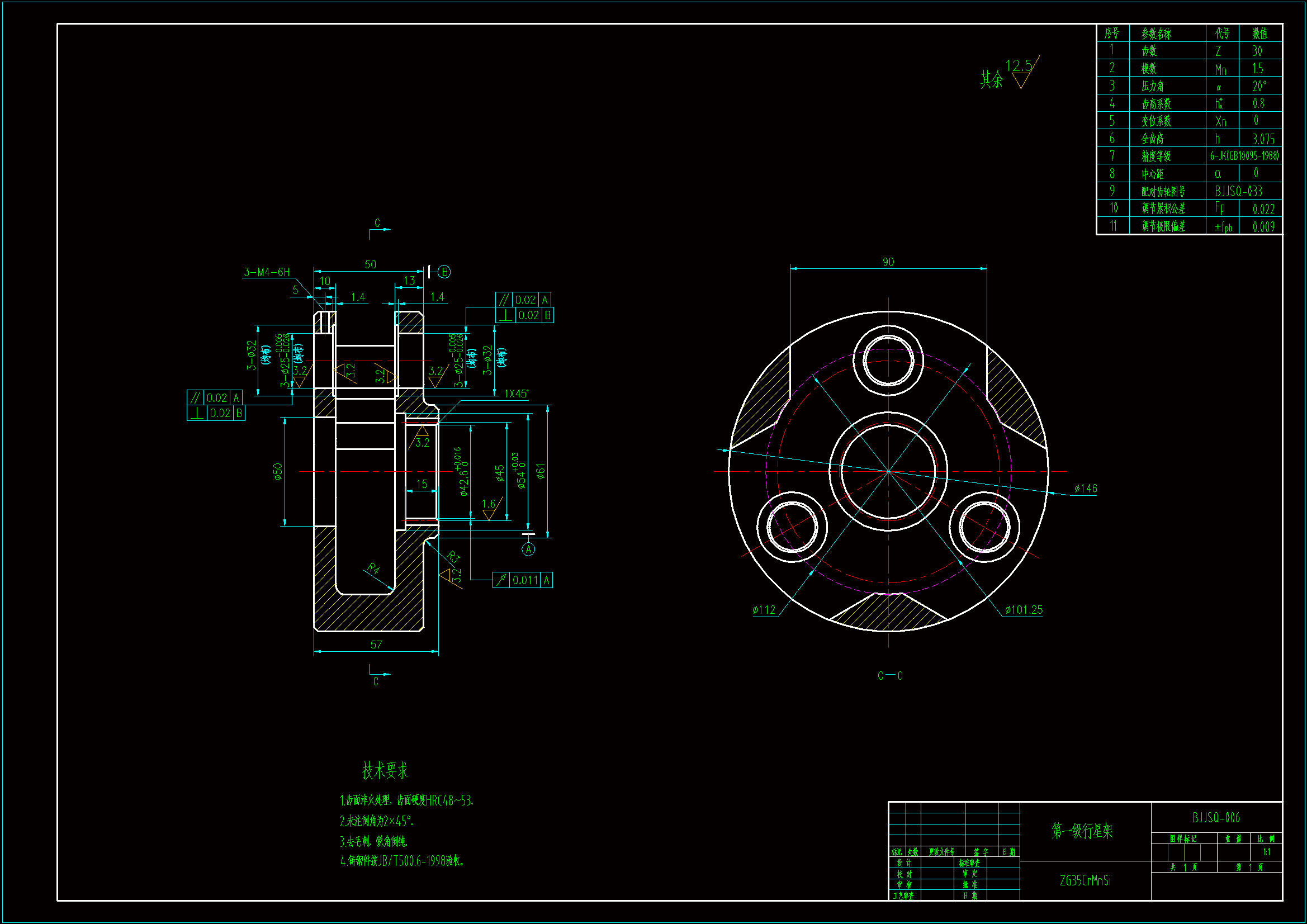Click the BJJSQ-033 cell in the parameter table
This screenshot has height=924, width=1307.
pyautogui.click(x=1238, y=191)
